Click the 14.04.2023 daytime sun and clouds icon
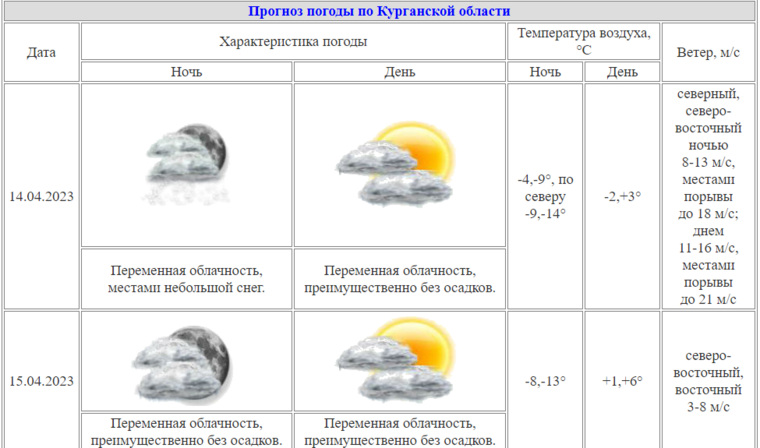The image size is (760, 448). [396, 164]
